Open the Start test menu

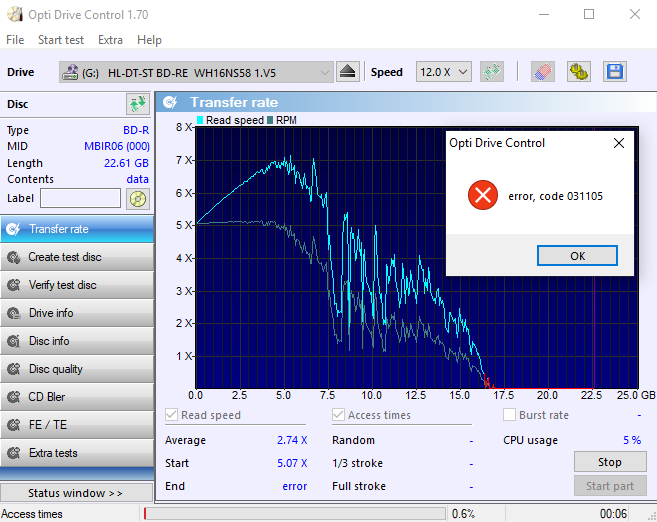pyautogui.click(x=61, y=40)
